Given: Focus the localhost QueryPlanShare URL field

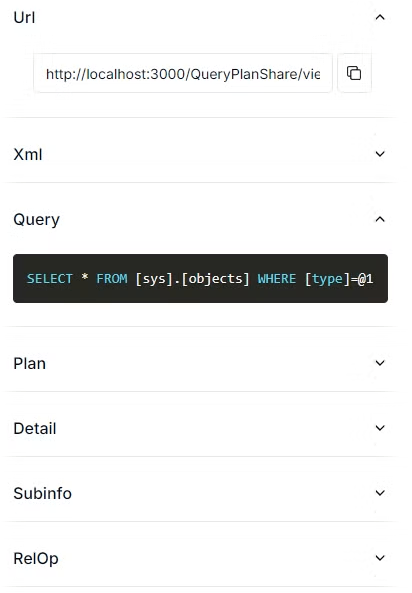Looking at the screenshot, I should pyautogui.click(x=183, y=73).
